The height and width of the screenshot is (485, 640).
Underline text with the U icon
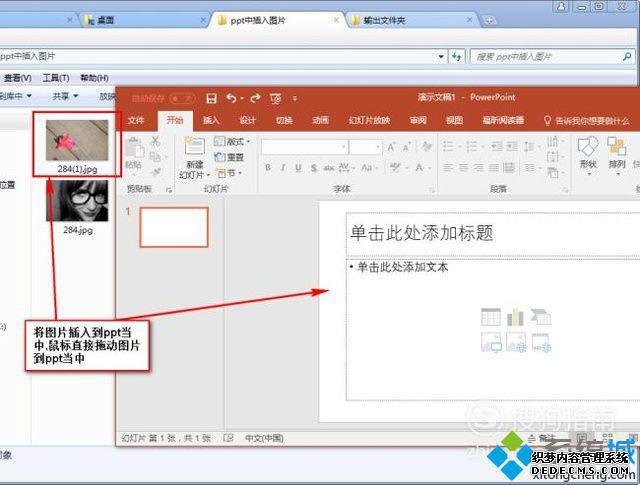pos(298,167)
